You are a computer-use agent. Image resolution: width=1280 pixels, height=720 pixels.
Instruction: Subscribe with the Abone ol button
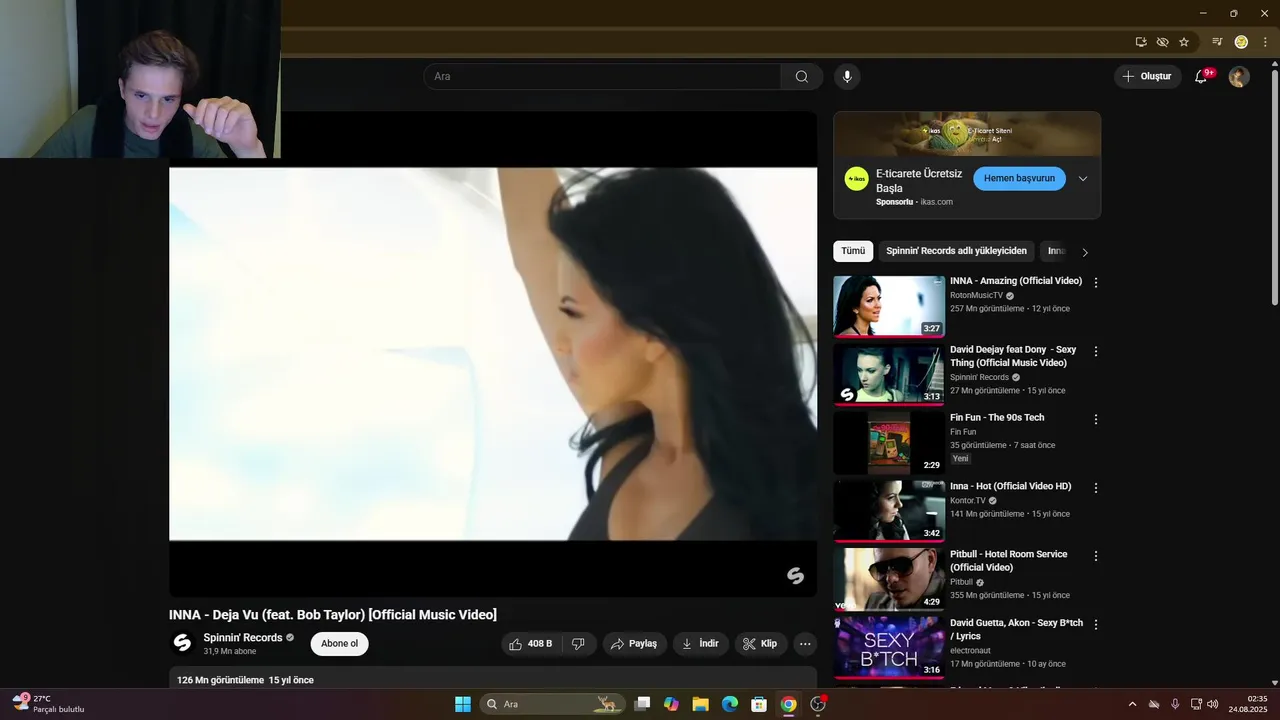[339, 644]
